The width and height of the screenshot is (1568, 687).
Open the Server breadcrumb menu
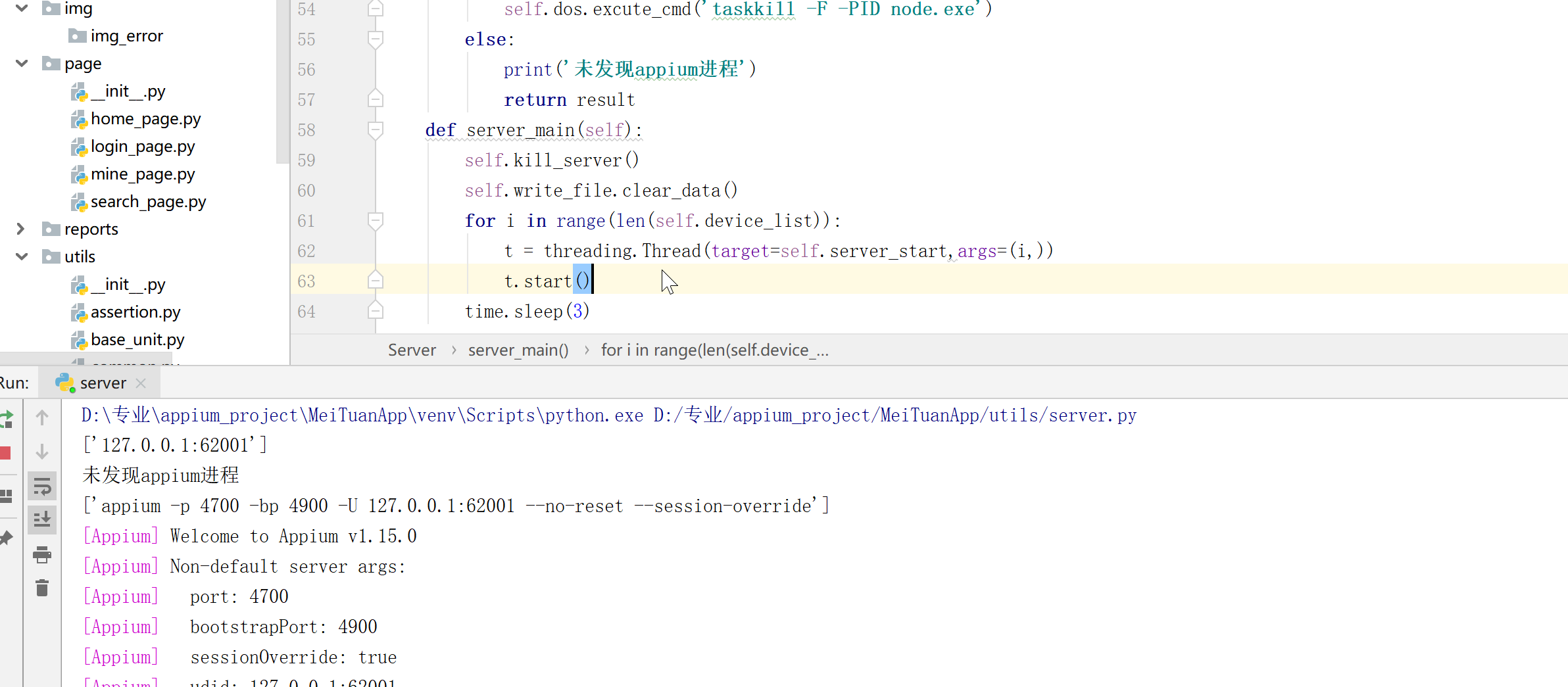click(412, 350)
